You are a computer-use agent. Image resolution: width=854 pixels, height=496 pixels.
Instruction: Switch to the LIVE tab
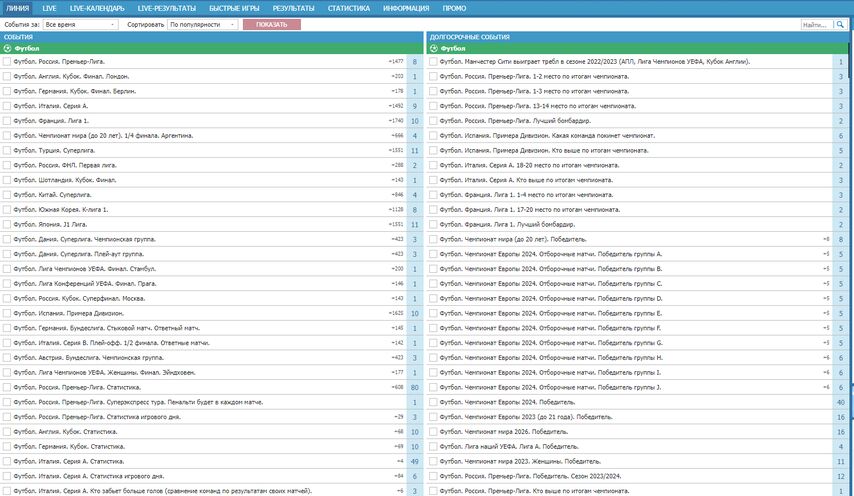49,8
